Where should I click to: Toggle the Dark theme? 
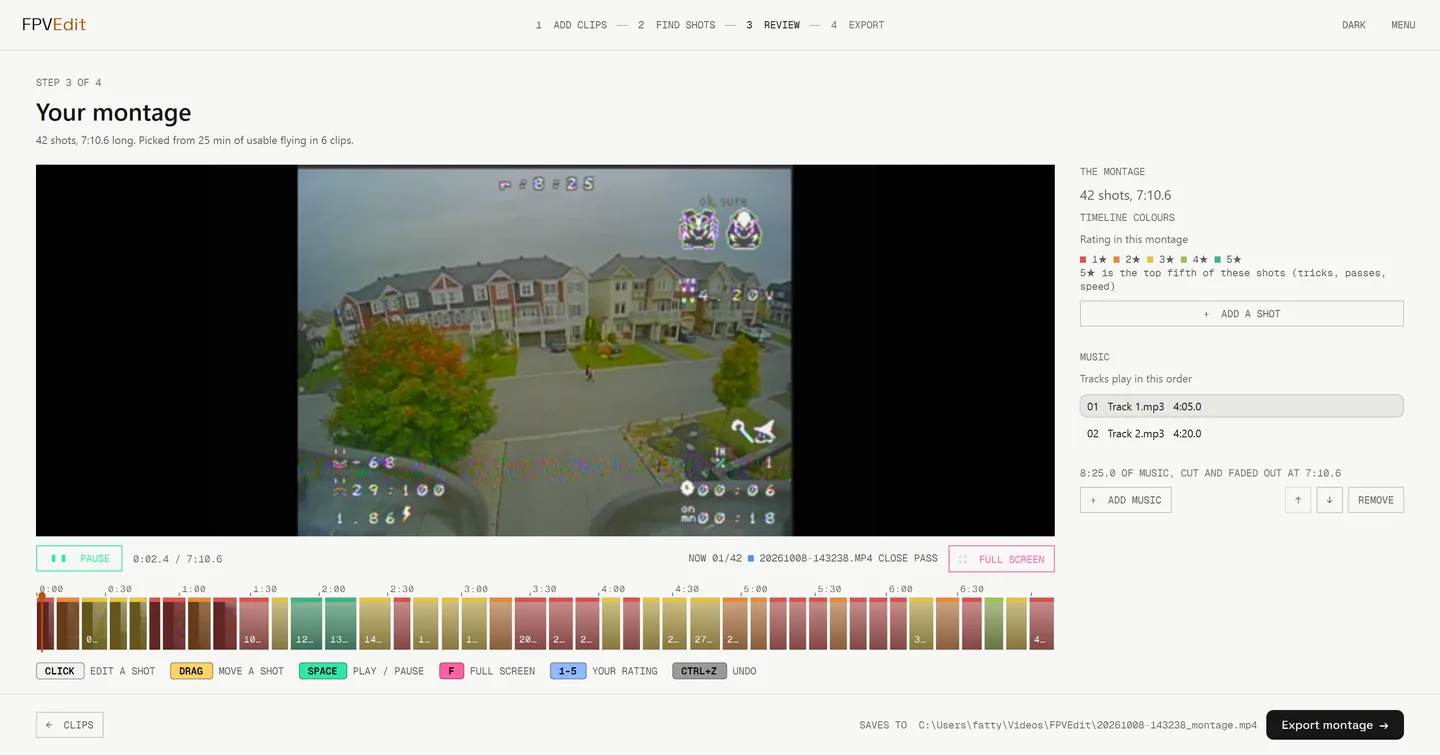[1354, 25]
